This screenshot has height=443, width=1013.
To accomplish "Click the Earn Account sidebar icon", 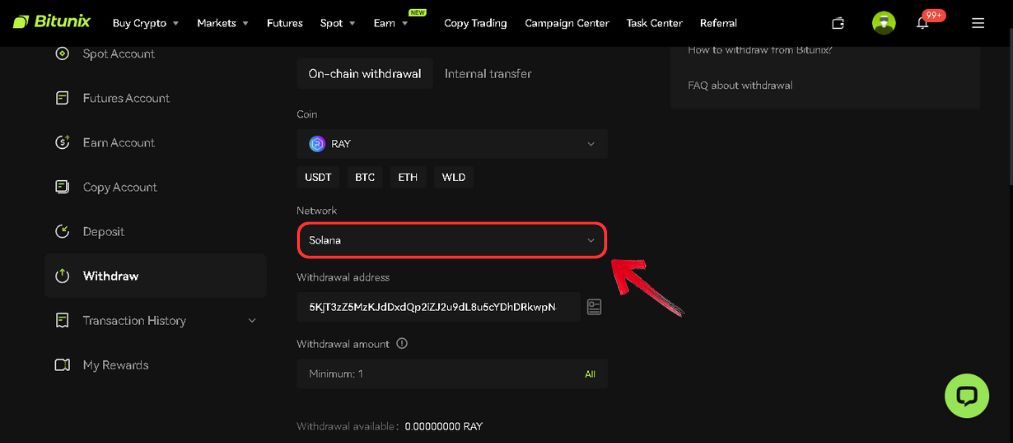I will (62, 143).
